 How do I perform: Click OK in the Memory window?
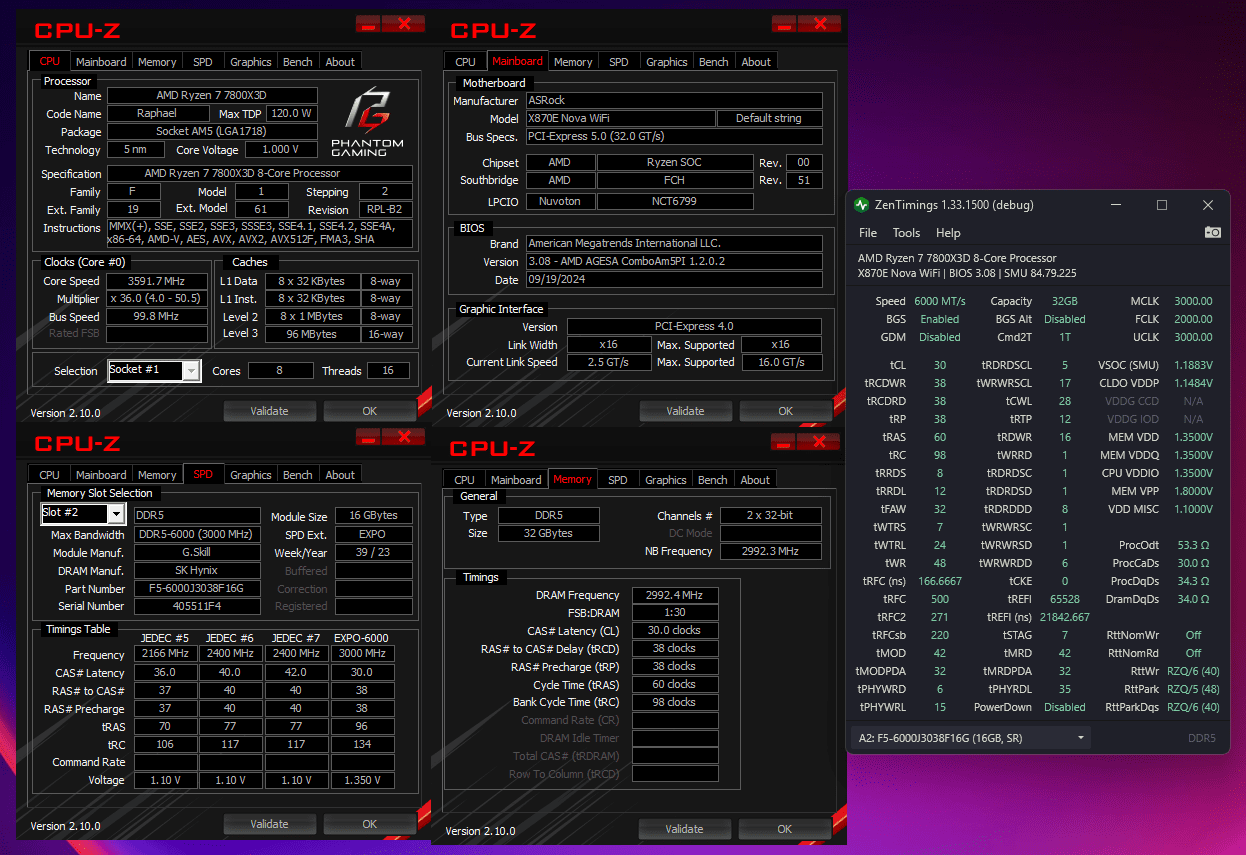click(x=784, y=829)
